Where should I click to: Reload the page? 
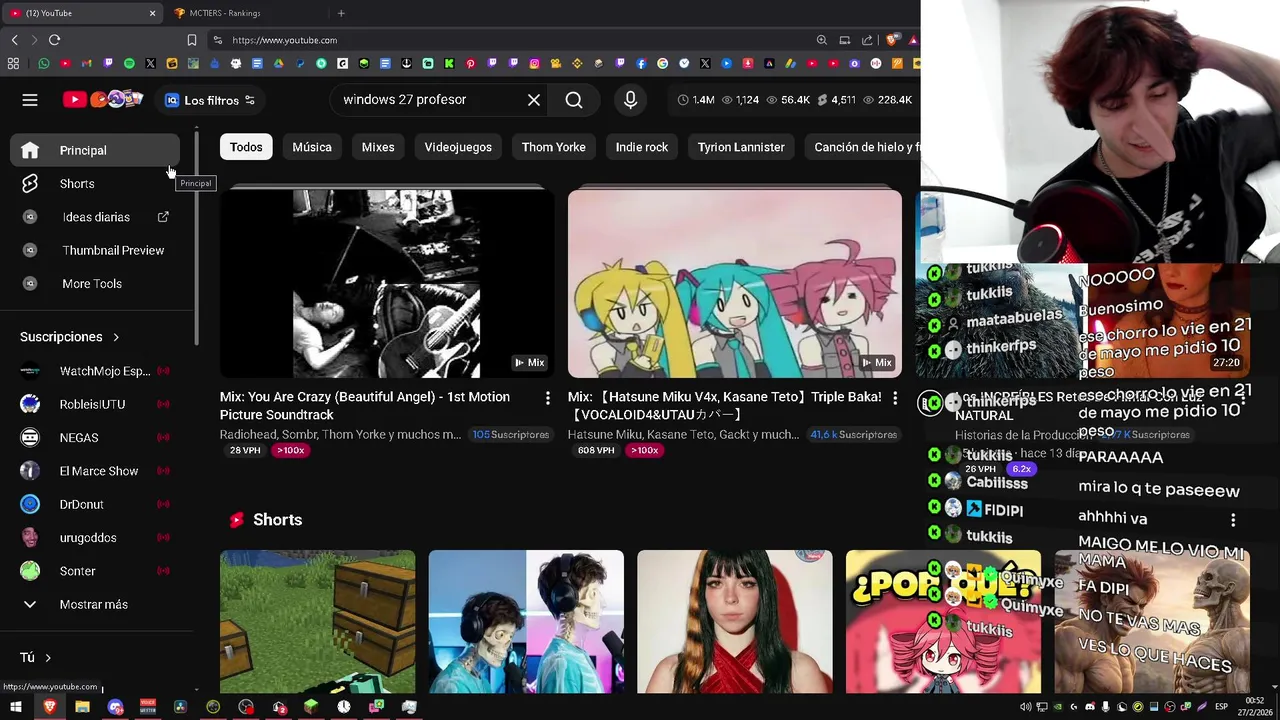[x=54, y=40]
